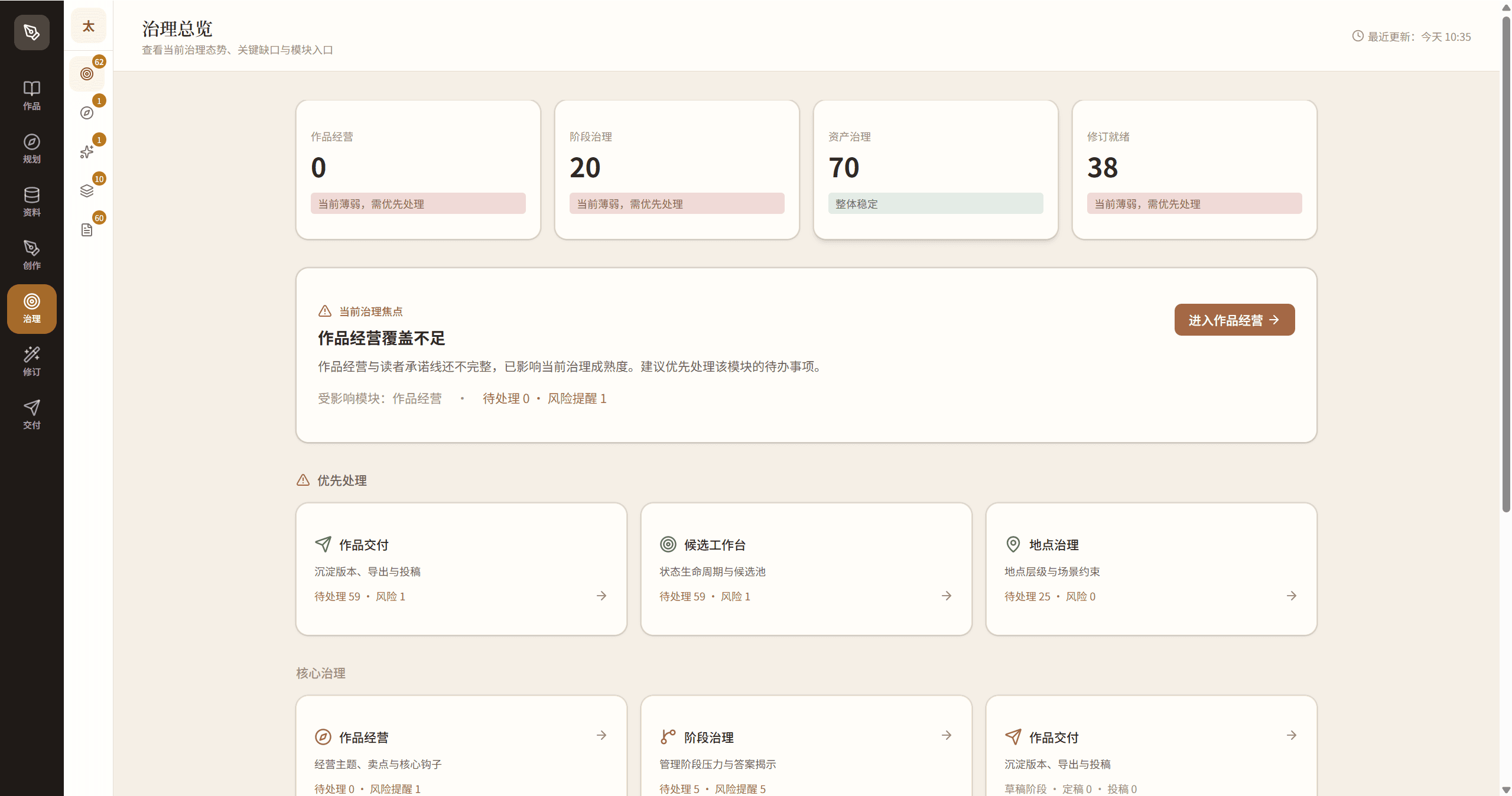Click the 进入作品经营 button

click(1234, 320)
